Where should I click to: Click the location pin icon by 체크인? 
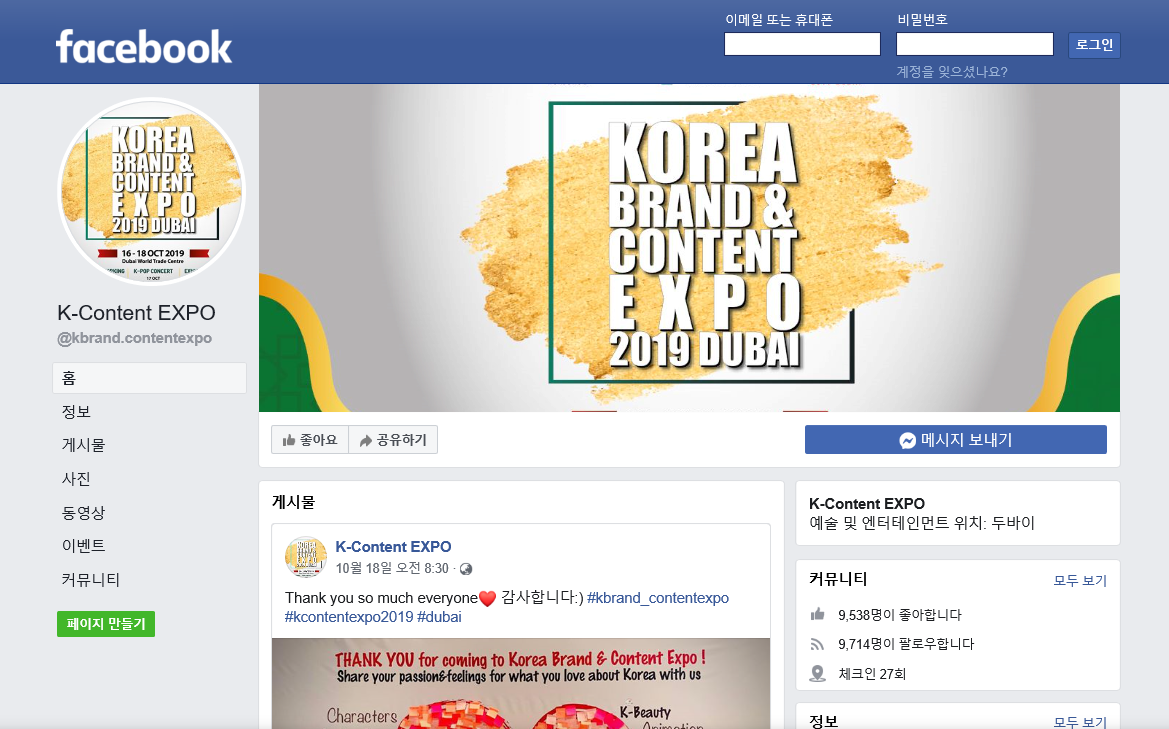pyautogui.click(x=818, y=674)
